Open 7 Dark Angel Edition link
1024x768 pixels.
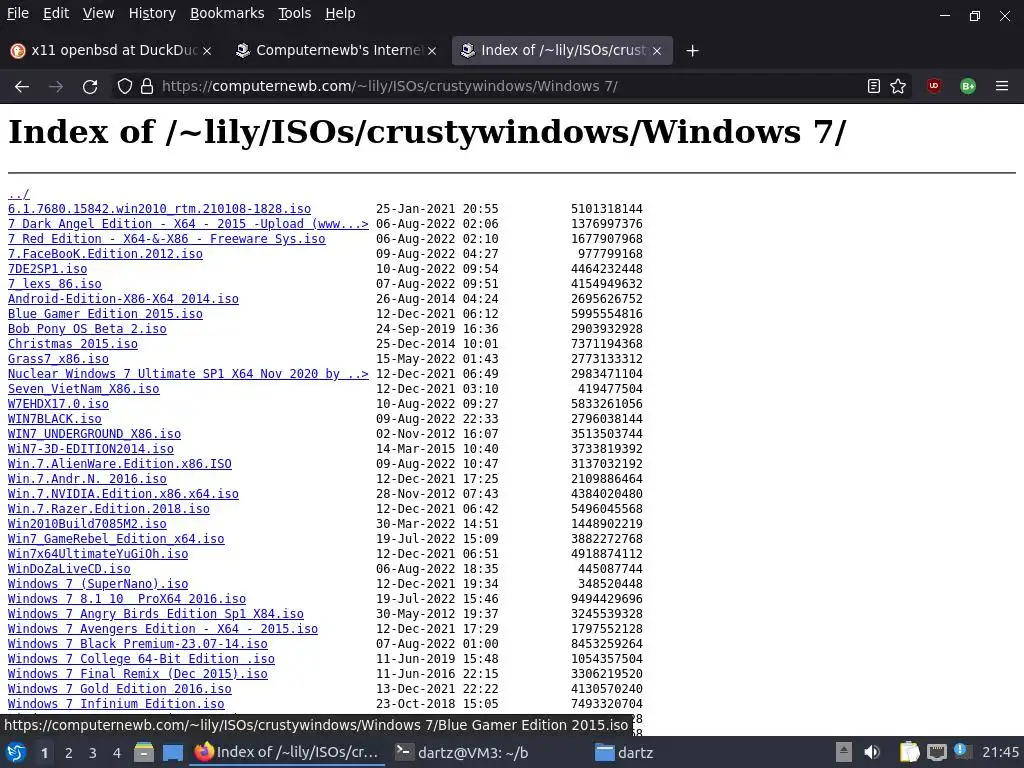pos(188,224)
